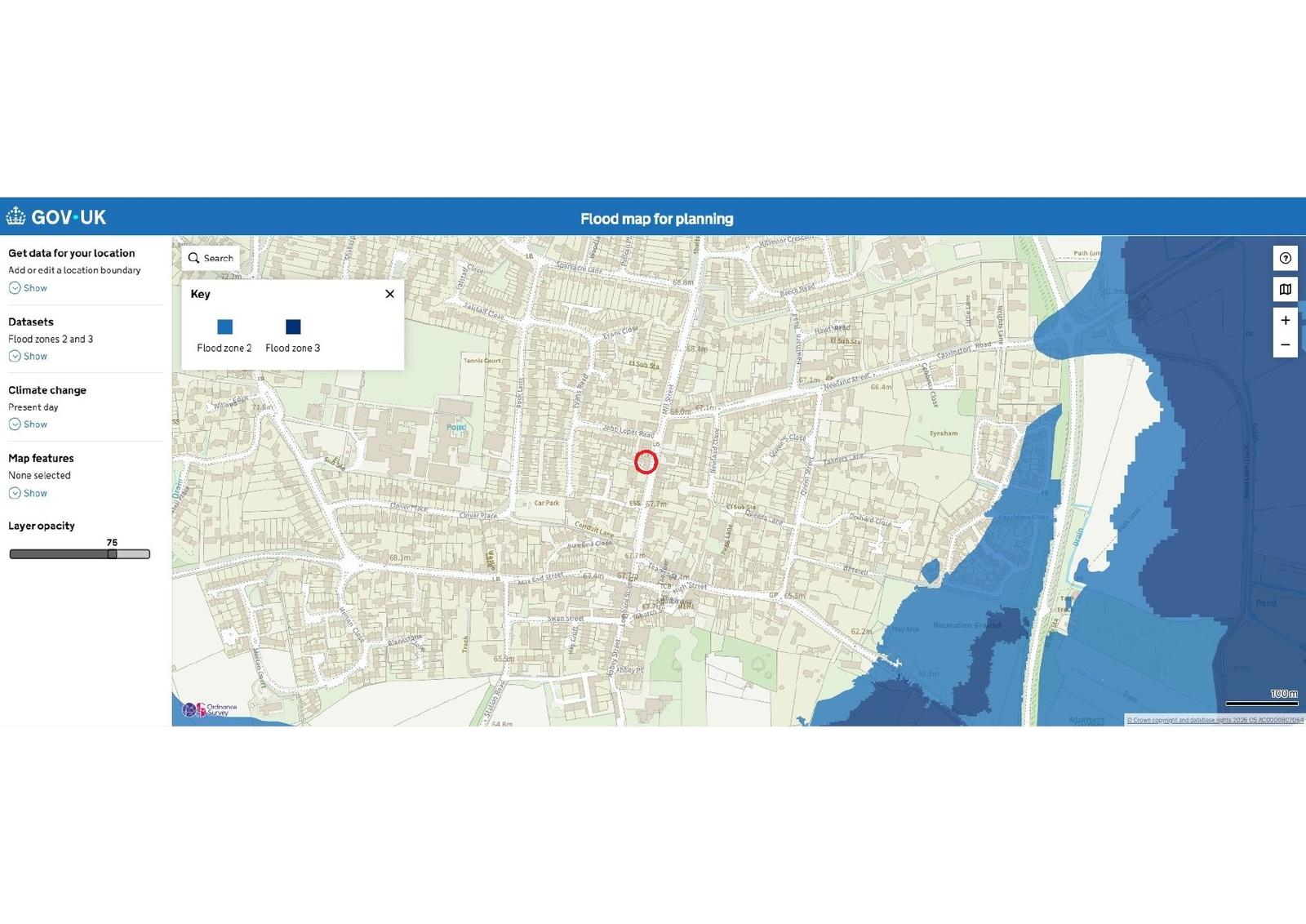Open the map Search button

click(211, 258)
